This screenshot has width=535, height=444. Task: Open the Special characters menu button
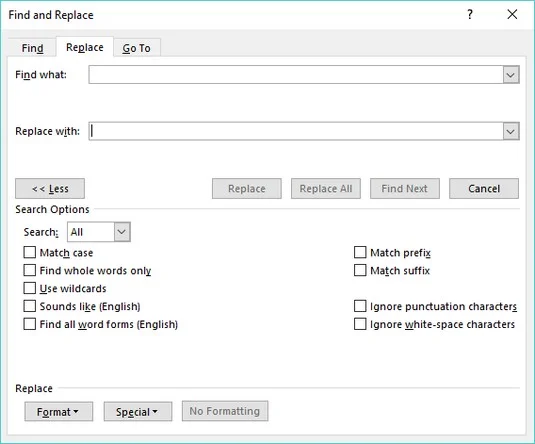(x=138, y=412)
